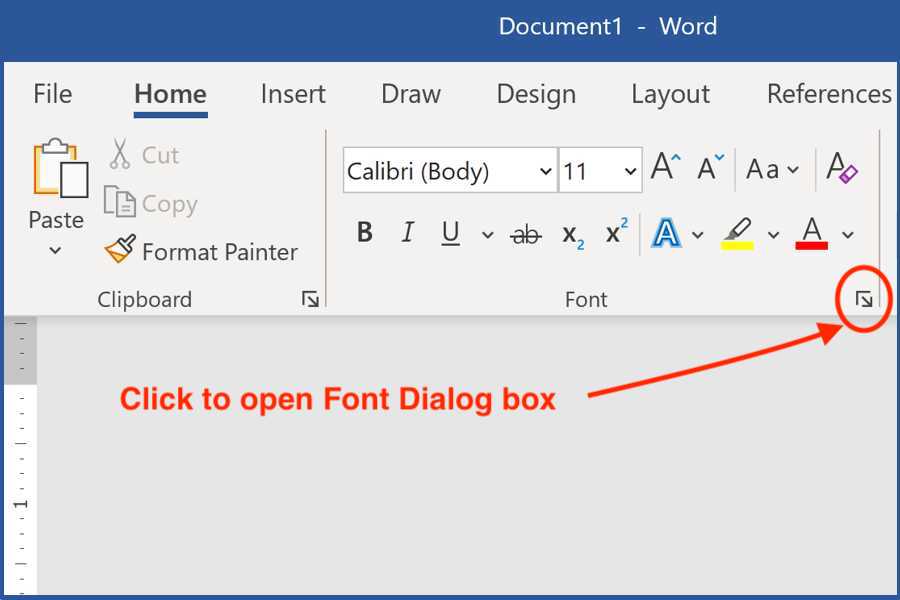Viewport: 900px width, 600px height.
Task: Expand the font name dropdown arrow
Action: 546,171
